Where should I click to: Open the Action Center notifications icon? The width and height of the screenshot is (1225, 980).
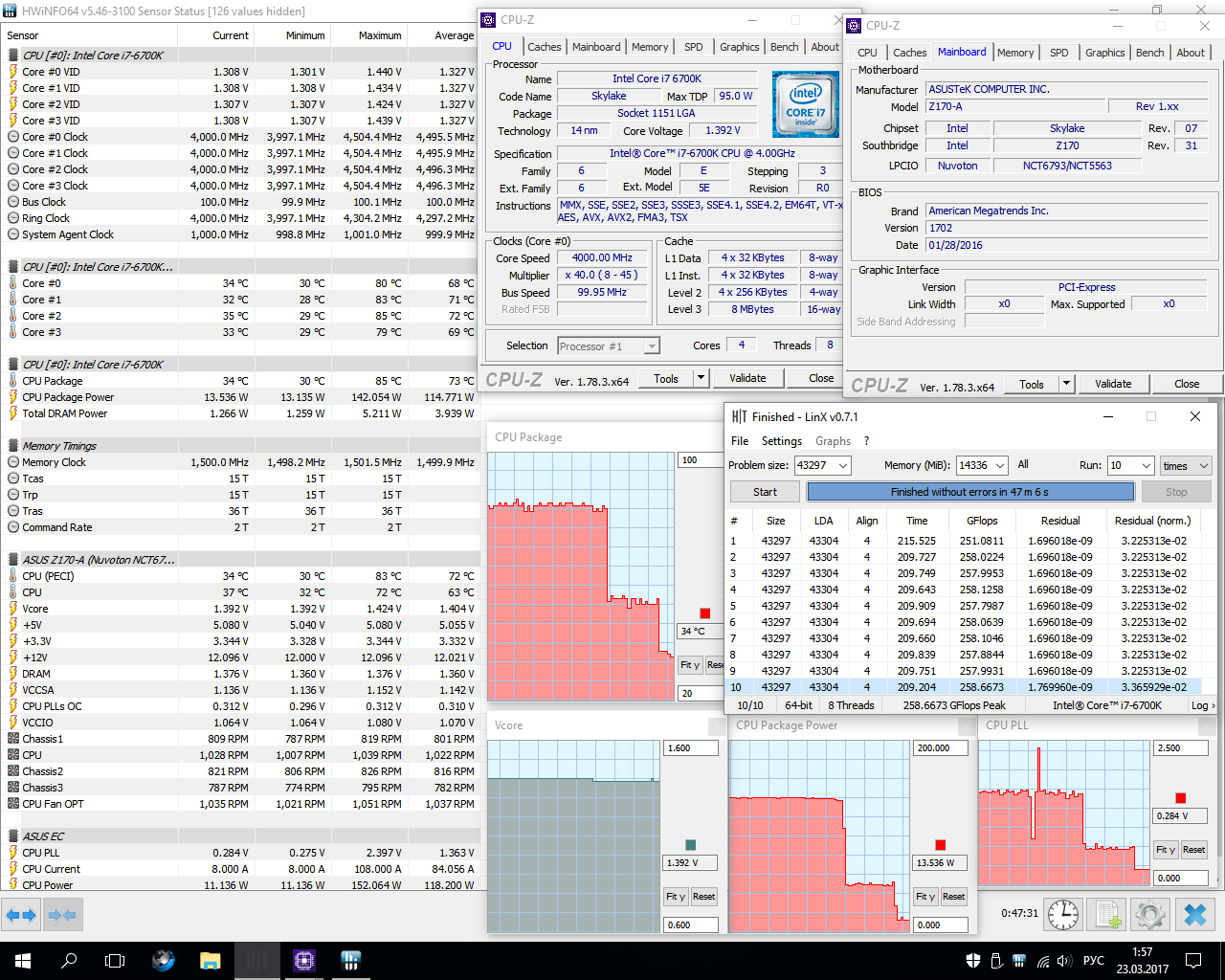click(1193, 961)
